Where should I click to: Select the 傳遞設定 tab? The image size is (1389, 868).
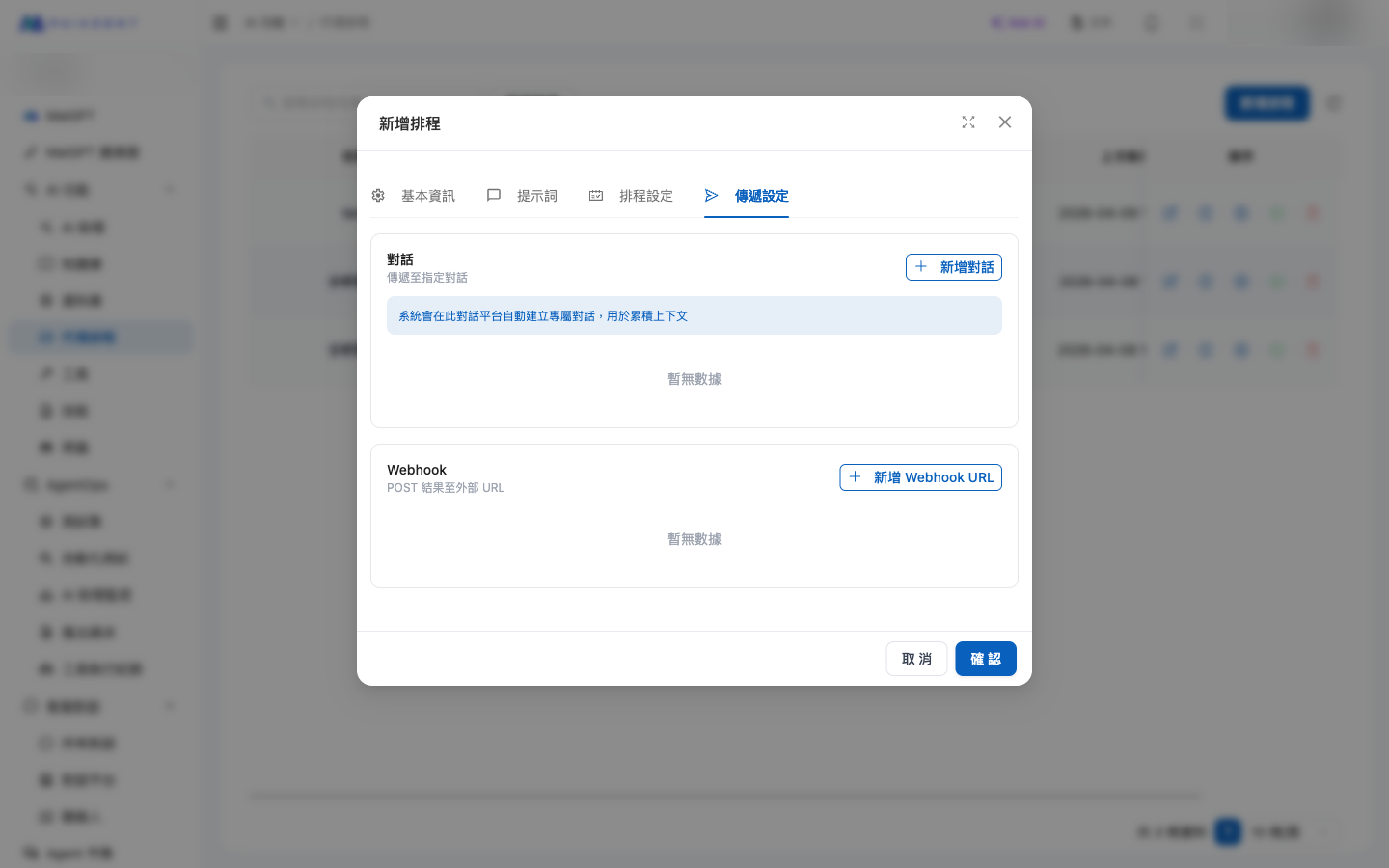point(747,196)
